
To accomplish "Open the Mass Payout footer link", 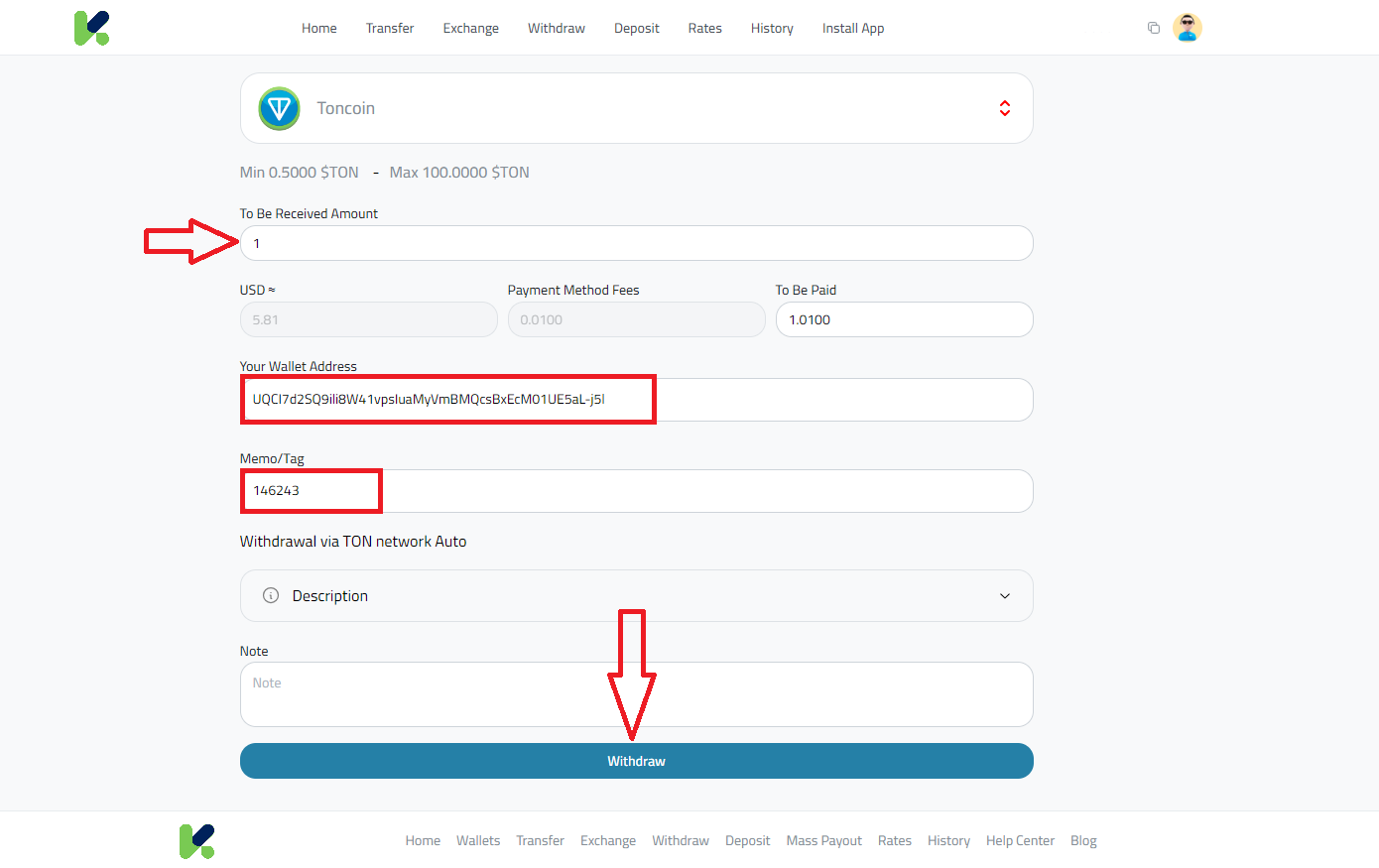I will click(823, 840).
